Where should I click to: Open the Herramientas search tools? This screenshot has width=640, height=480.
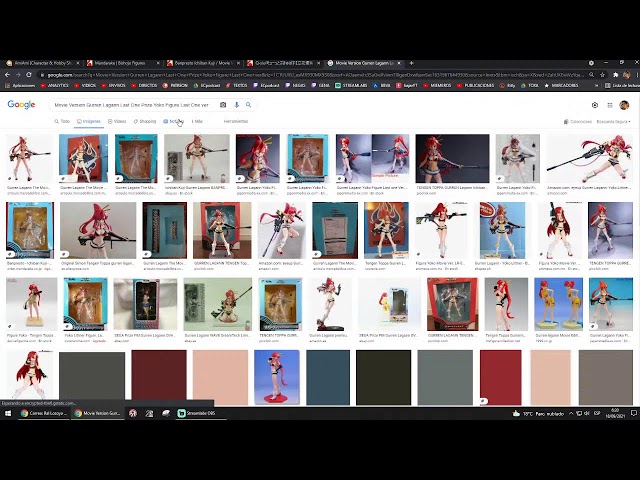click(236, 121)
